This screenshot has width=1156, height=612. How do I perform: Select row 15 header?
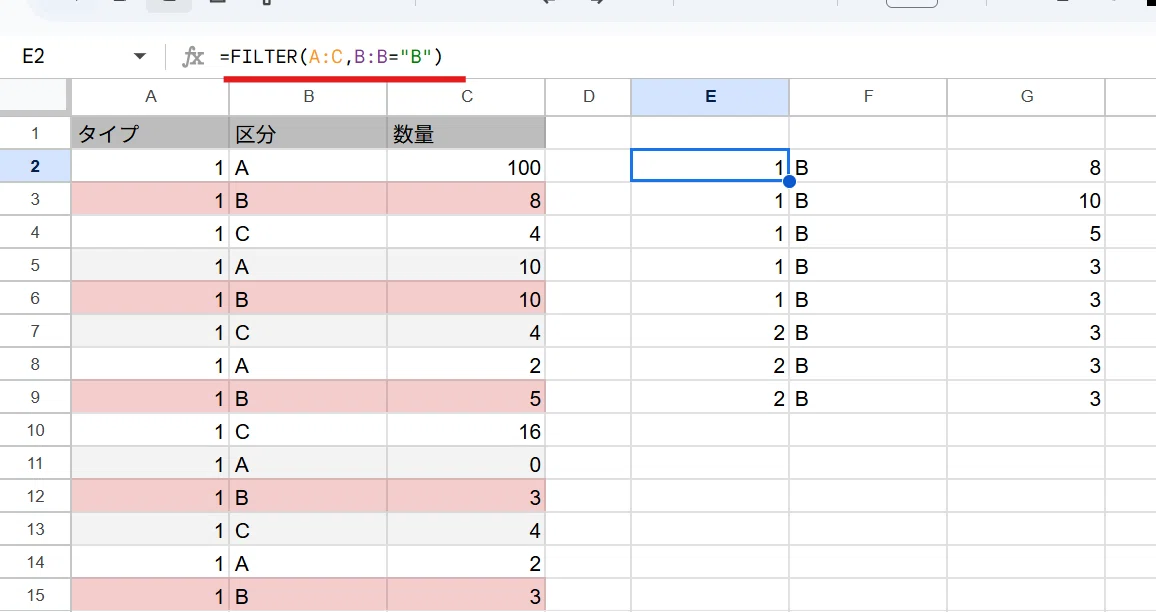[x=35, y=596]
